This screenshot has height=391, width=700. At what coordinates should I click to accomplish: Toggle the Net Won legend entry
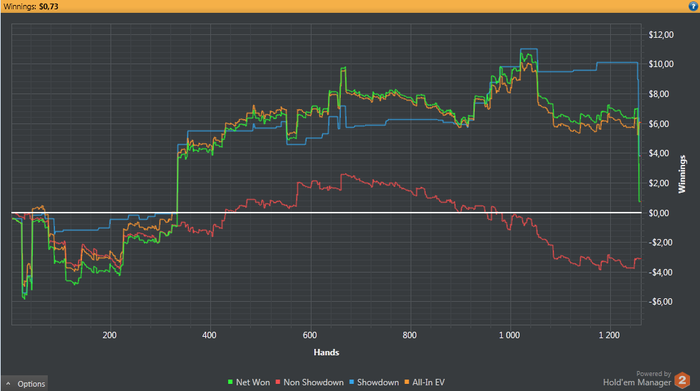249,382
